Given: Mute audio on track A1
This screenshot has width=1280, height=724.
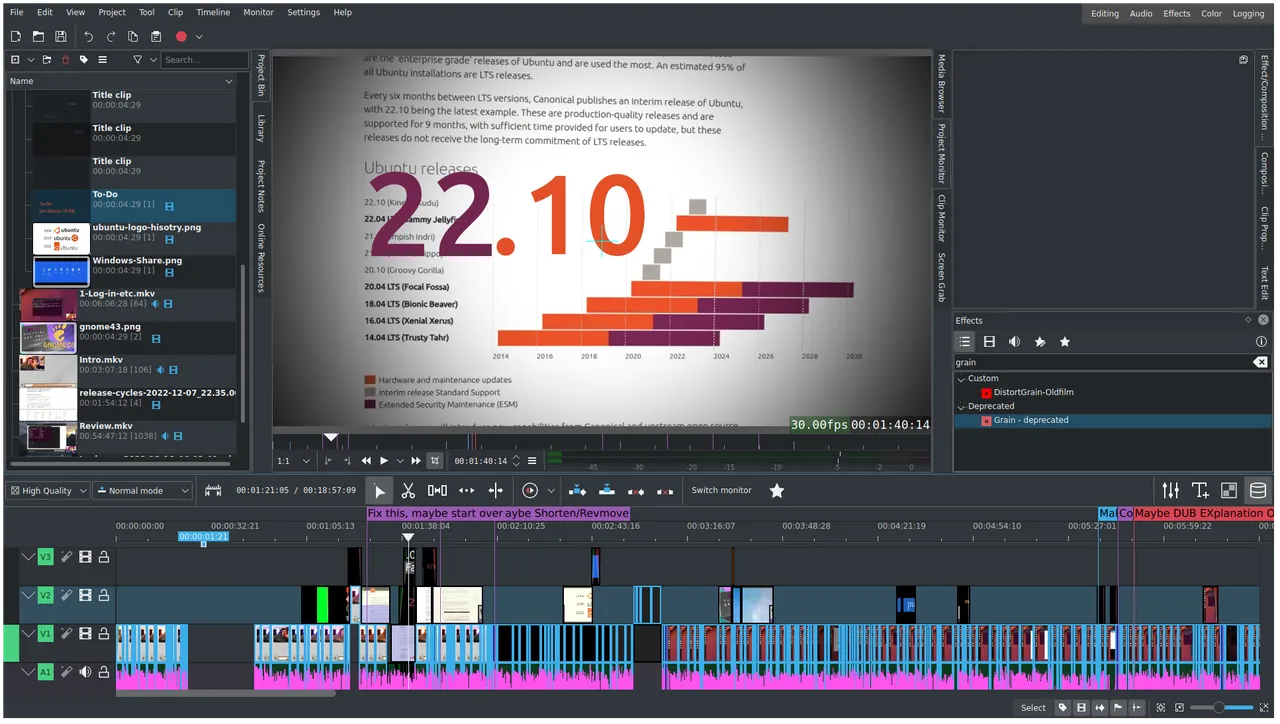Looking at the screenshot, I should point(85,672).
